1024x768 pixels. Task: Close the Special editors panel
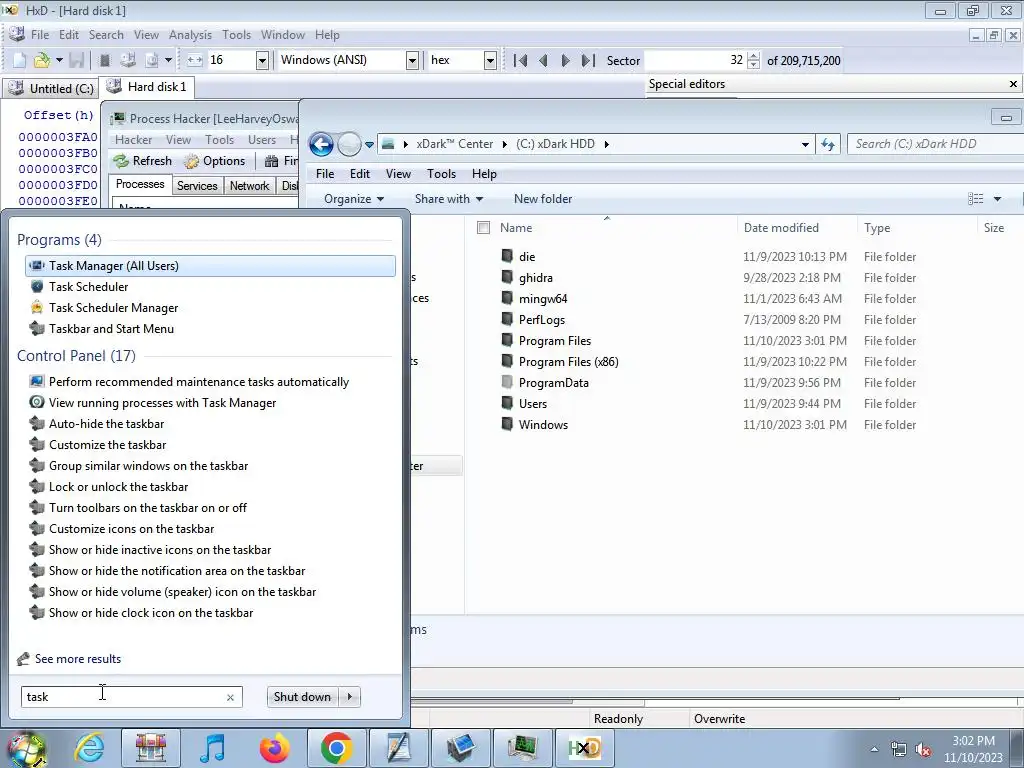coord(1013,84)
